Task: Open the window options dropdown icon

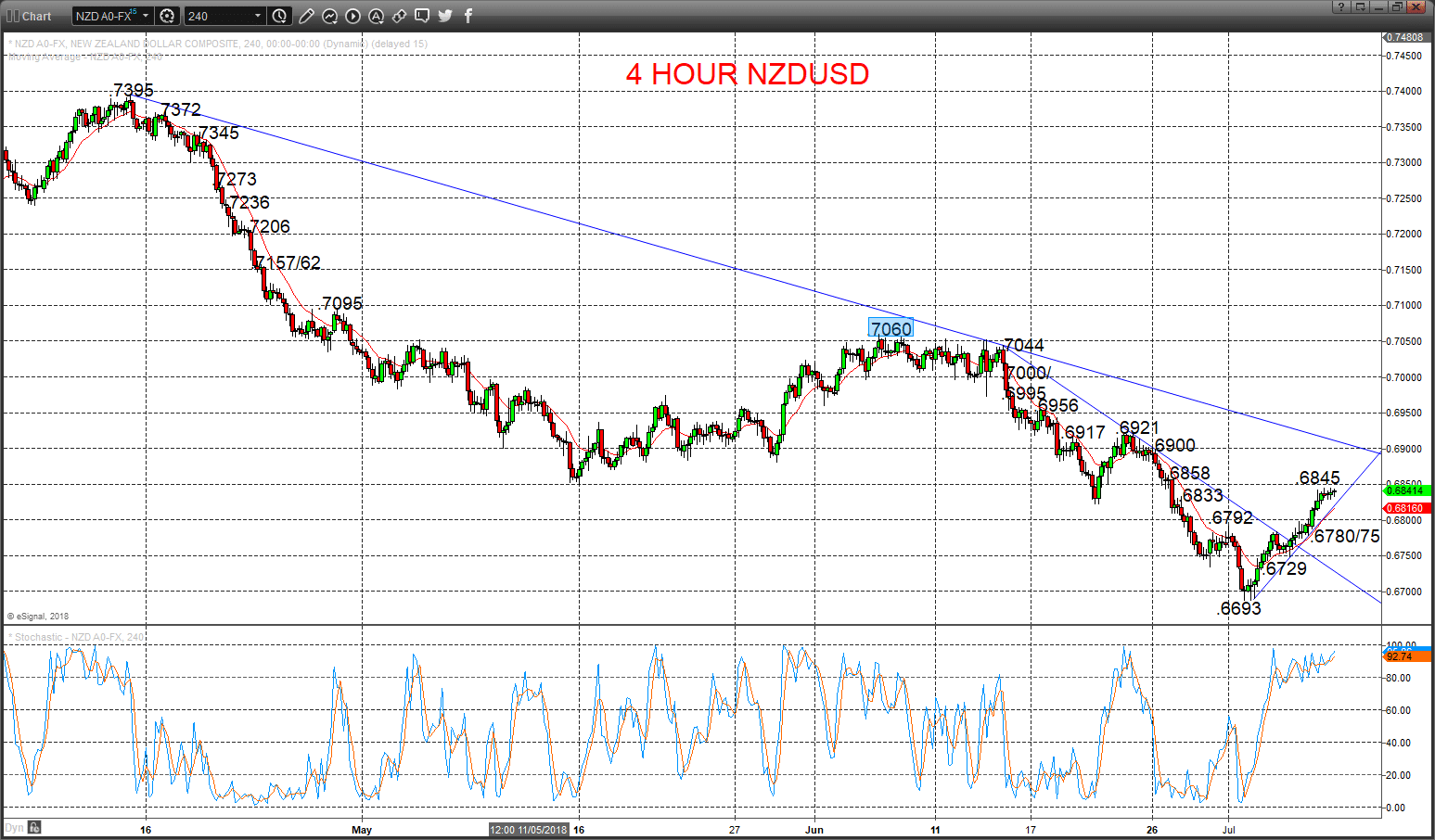Action: click(1361, 6)
